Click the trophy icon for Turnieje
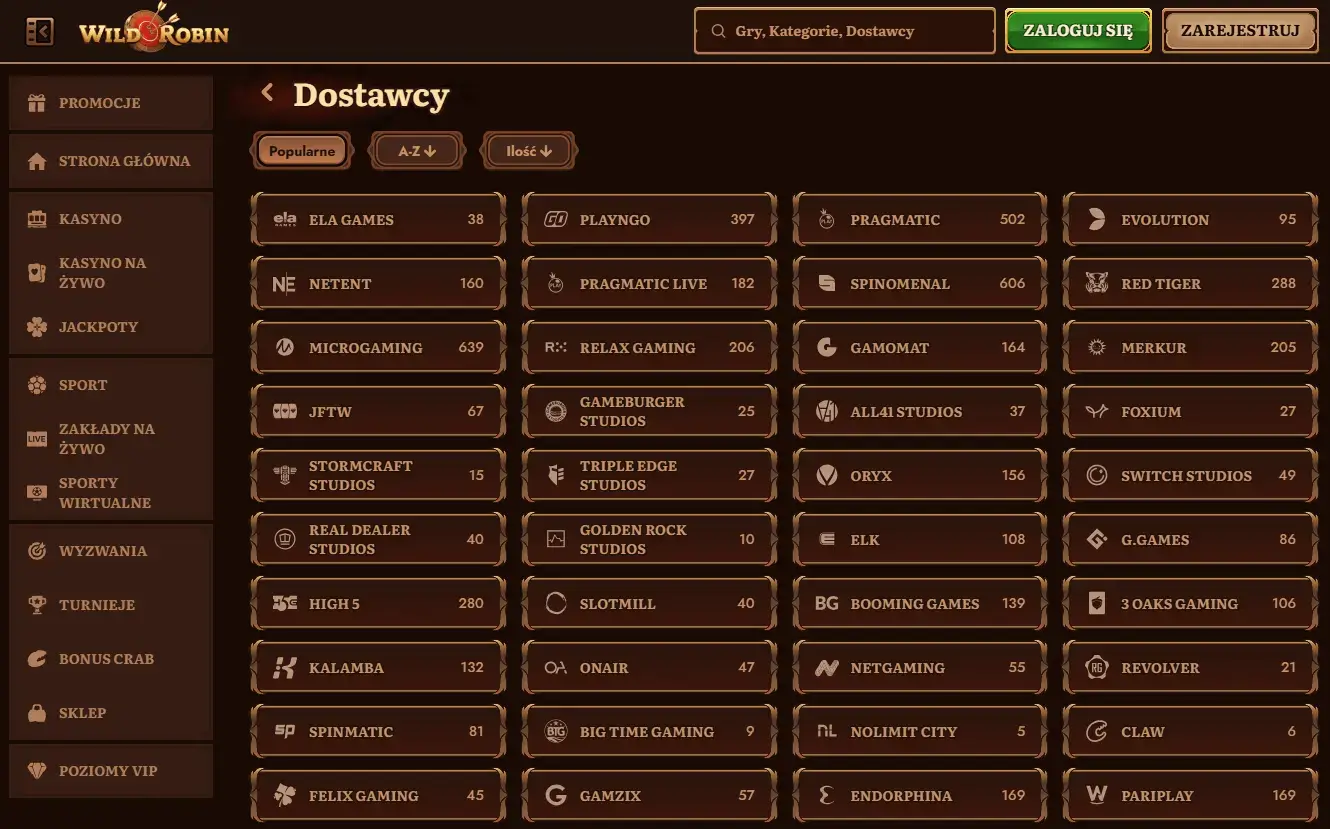The image size is (1330, 829). tap(37, 605)
